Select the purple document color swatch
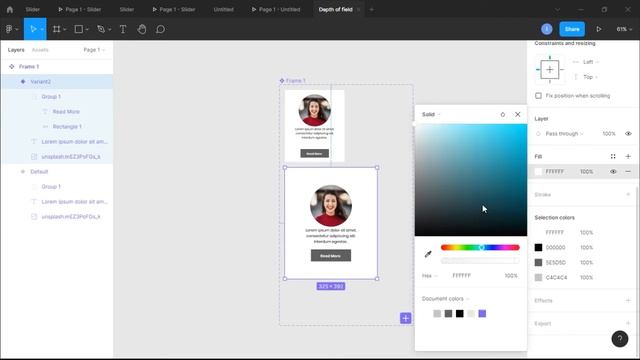Image resolution: width=640 pixels, height=360 pixels. point(482,313)
